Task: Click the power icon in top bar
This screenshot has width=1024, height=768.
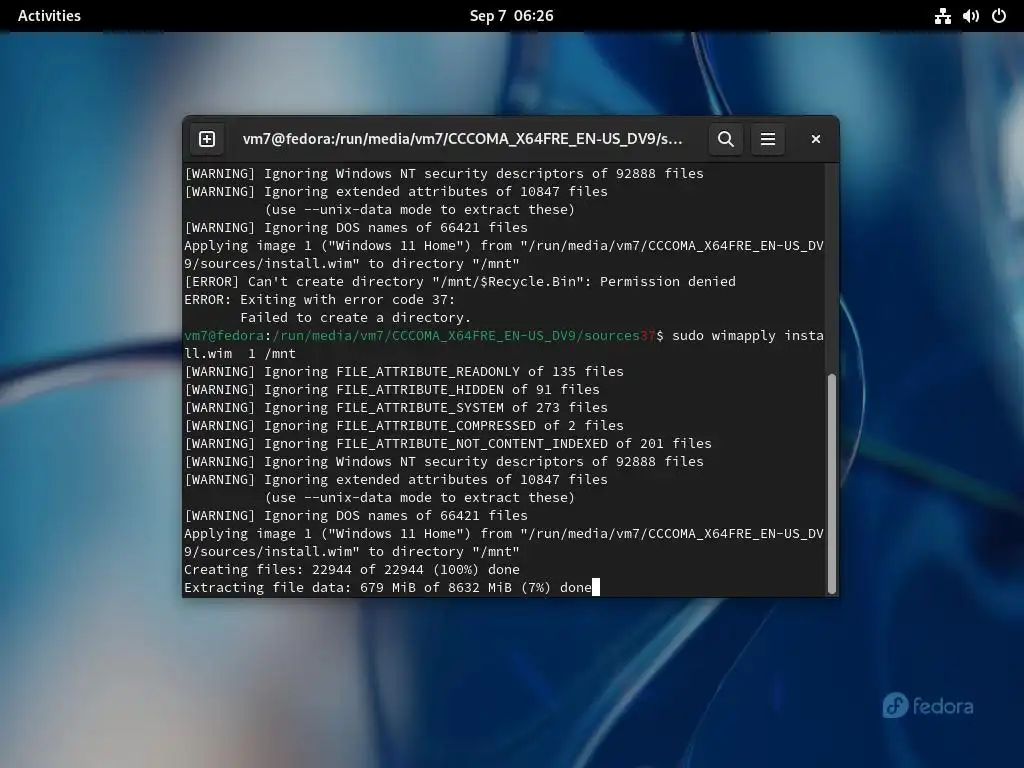Action: [999, 16]
